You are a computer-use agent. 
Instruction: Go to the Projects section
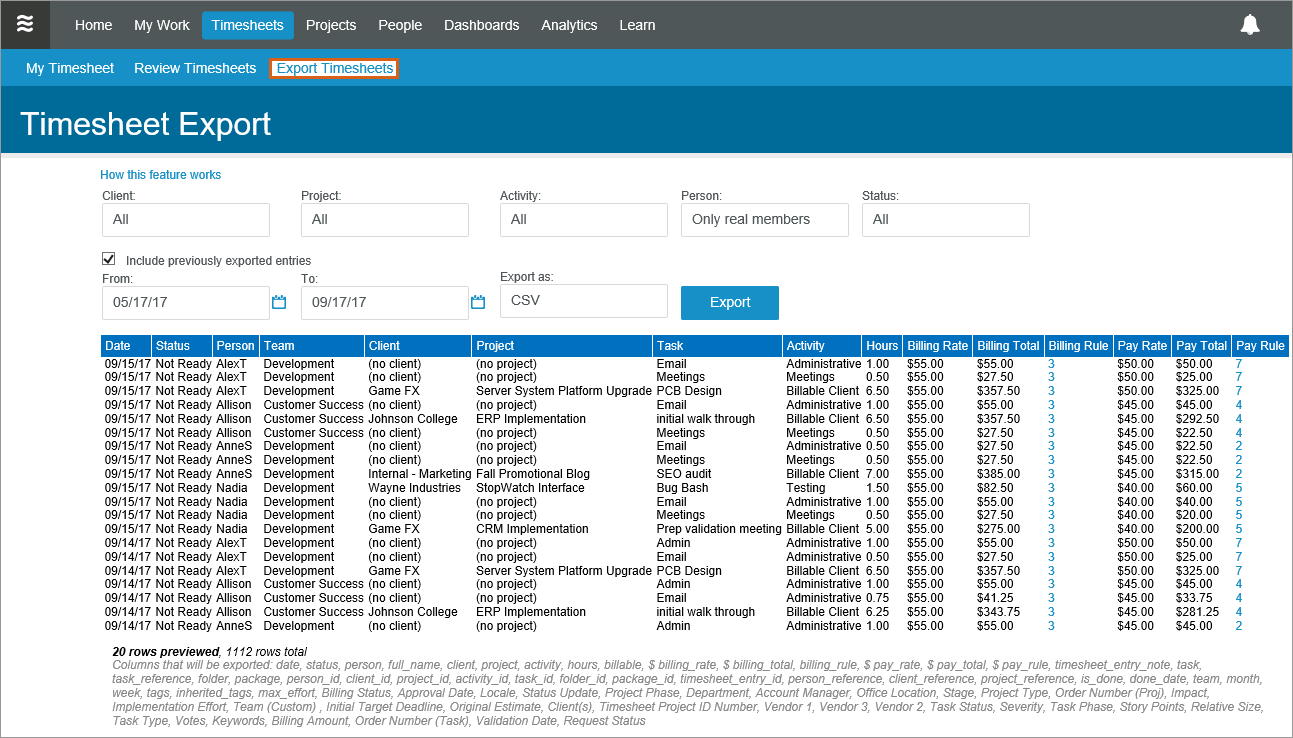pyautogui.click(x=331, y=25)
